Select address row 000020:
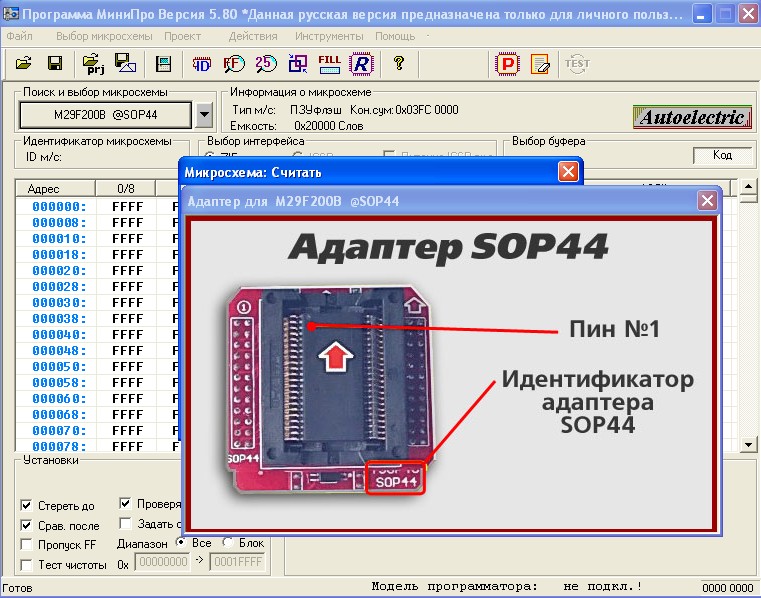The width and height of the screenshot is (761, 598). point(59,271)
